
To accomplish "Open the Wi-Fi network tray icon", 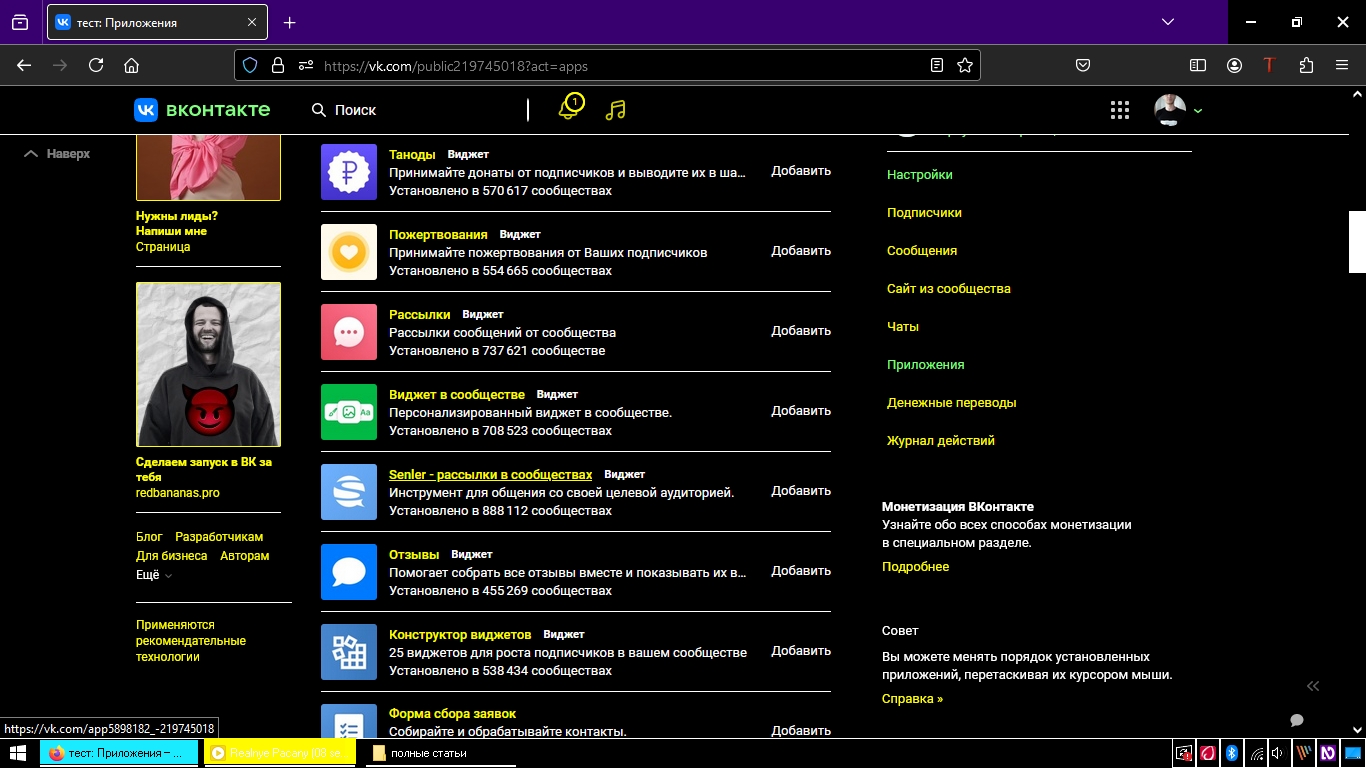I will click(1257, 753).
